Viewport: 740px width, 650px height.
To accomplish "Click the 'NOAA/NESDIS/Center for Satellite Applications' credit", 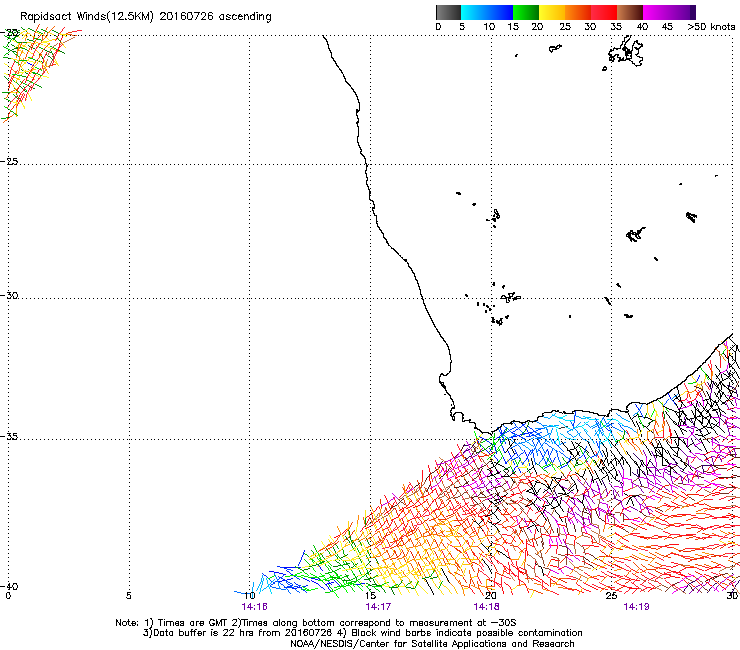I will (432, 644).
